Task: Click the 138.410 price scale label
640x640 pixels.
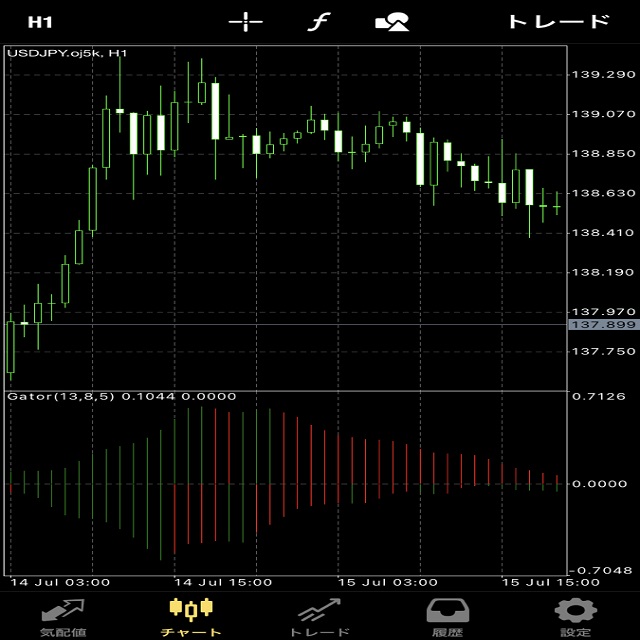Action: (603, 233)
